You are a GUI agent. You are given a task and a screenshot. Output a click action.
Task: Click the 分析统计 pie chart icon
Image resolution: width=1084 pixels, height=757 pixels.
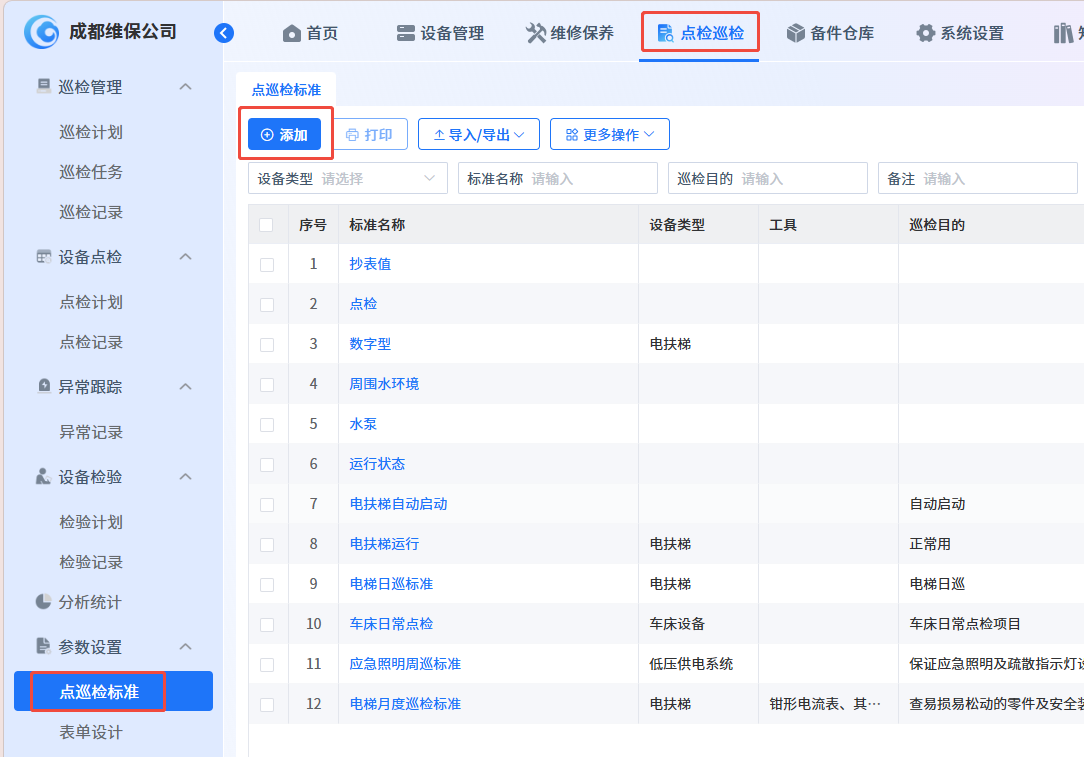point(44,601)
